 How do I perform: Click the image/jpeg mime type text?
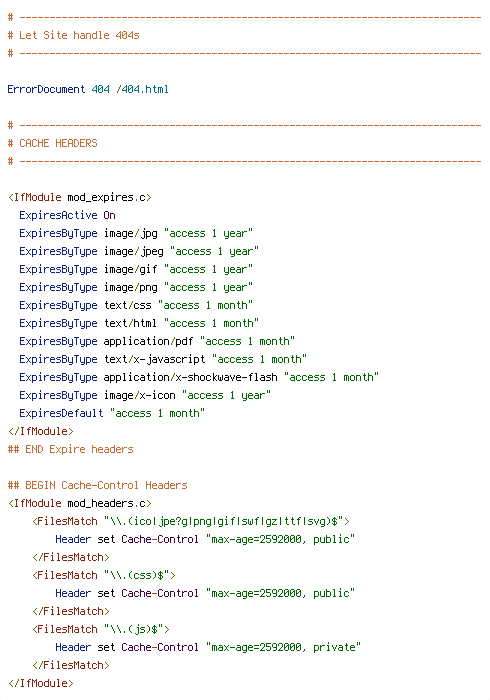tap(134, 251)
